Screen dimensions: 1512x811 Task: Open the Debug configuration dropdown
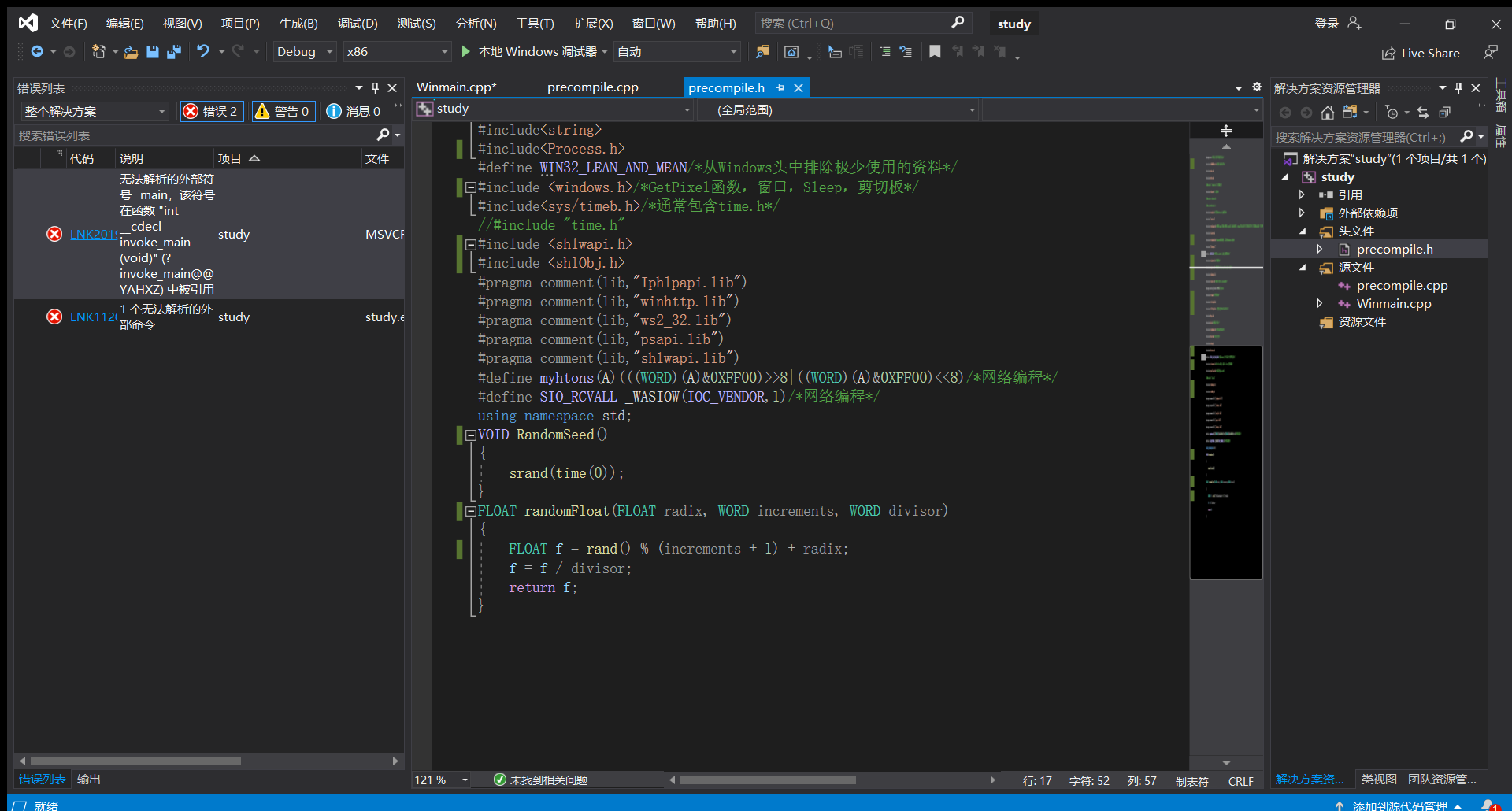pos(305,52)
